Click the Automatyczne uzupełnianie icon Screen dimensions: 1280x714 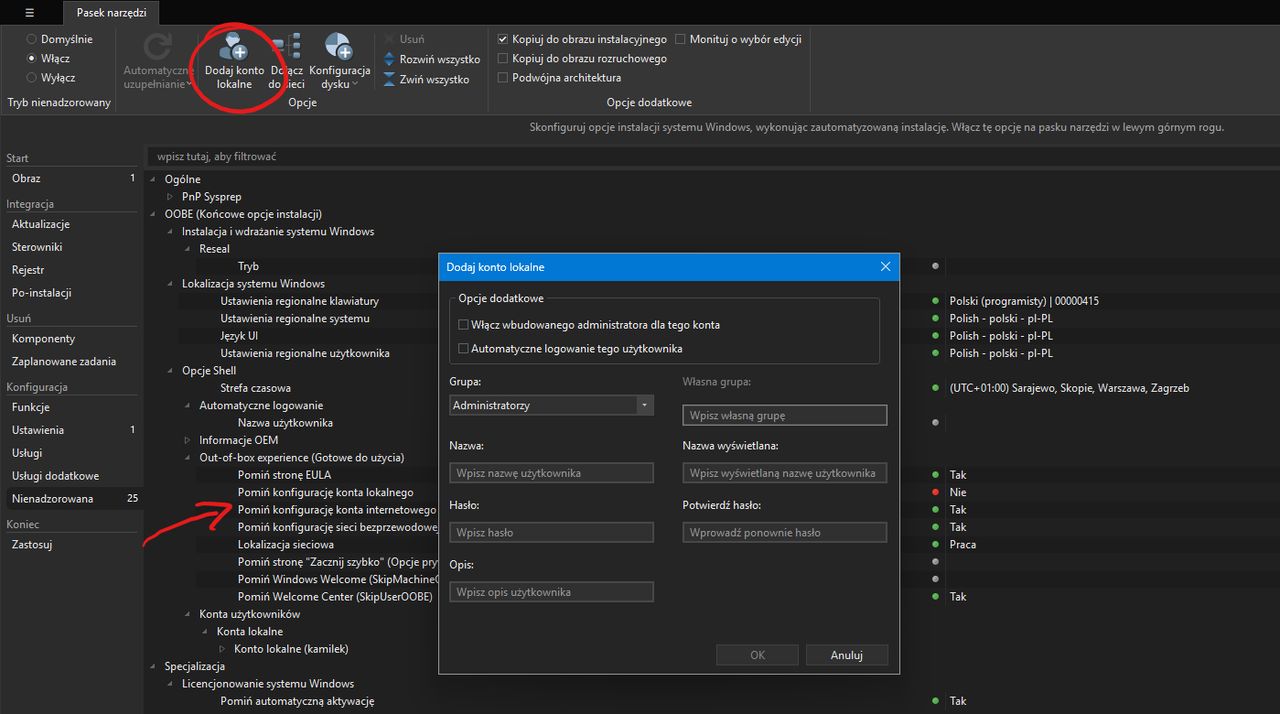158,48
